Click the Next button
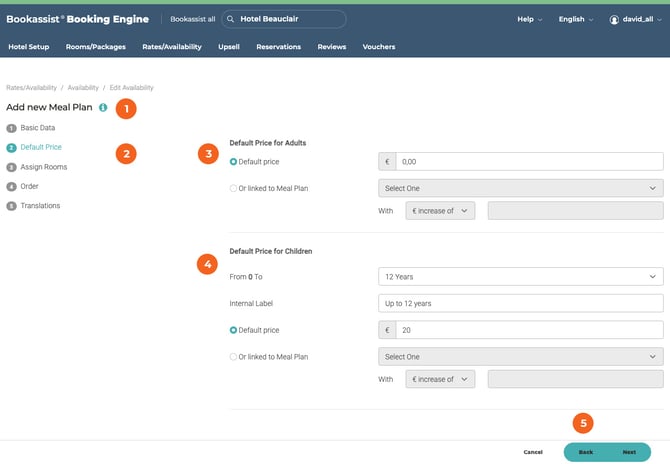 point(629,452)
